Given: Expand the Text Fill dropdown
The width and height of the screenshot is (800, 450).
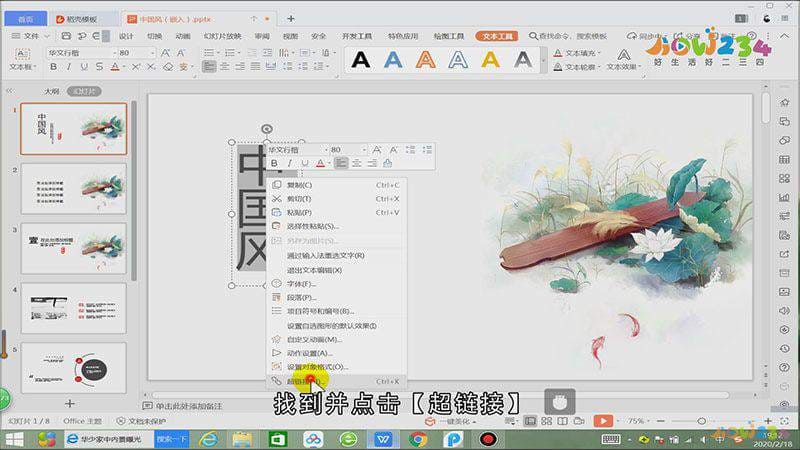Looking at the screenshot, I should [x=599, y=53].
